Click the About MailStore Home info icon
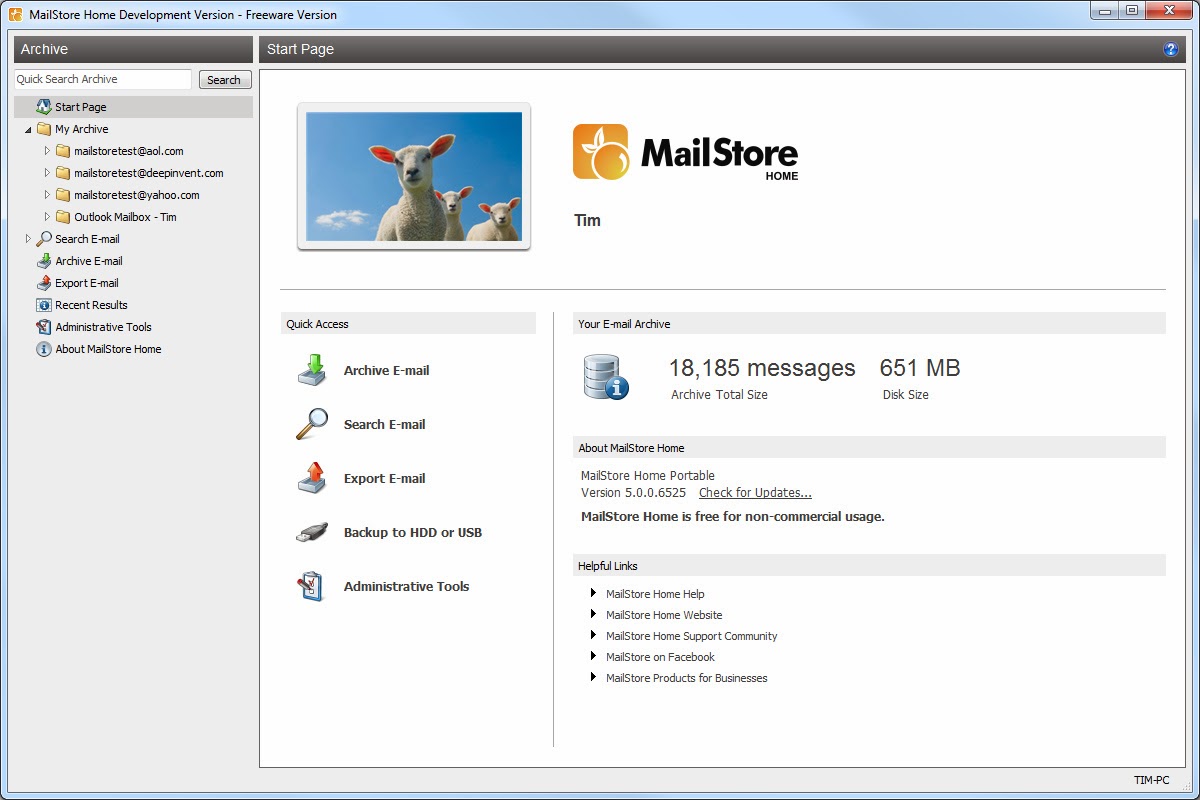The height and width of the screenshot is (800, 1200). coord(44,349)
